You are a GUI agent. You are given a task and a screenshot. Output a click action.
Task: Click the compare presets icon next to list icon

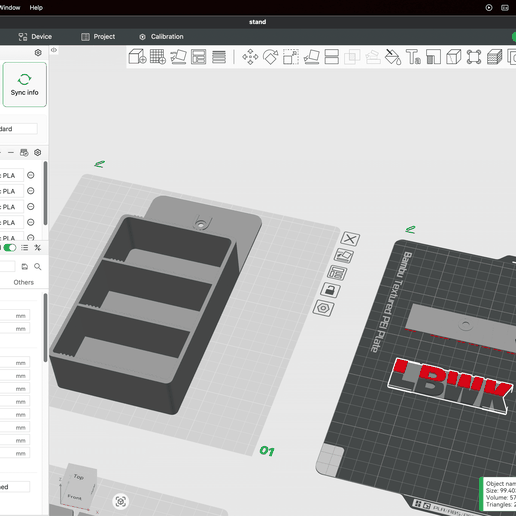click(37, 248)
